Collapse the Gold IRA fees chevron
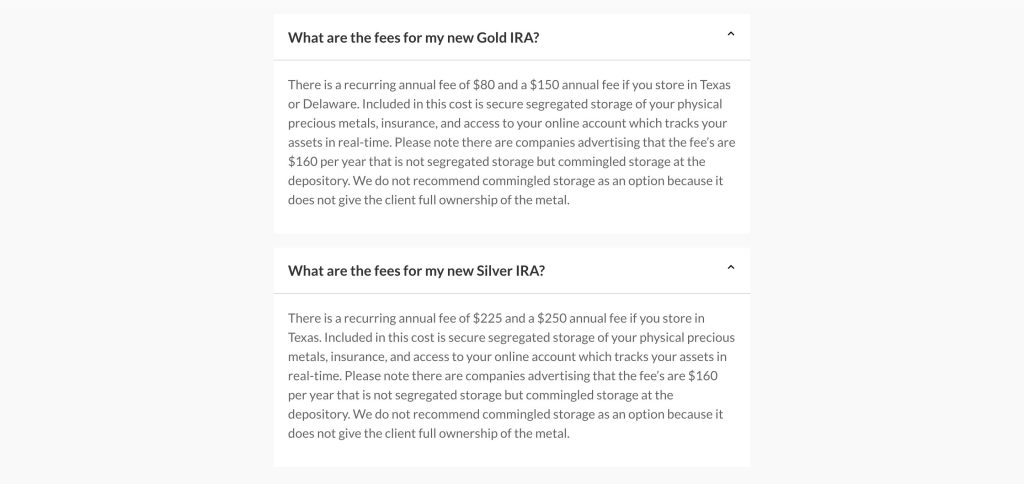 click(x=730, y=35)
